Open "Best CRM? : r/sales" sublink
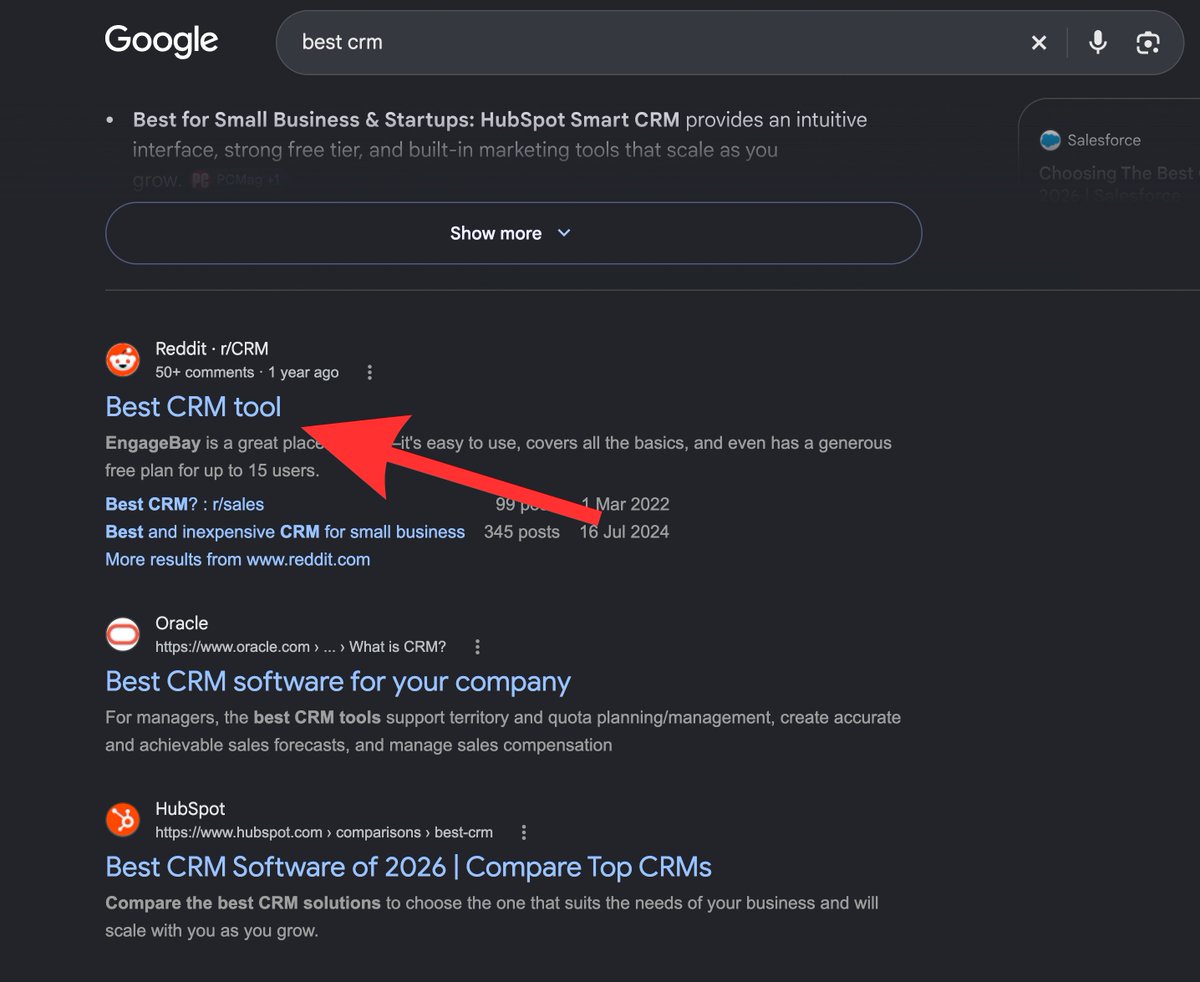The height and width of the screenshot is (982, 1200). pyautogui.click(x=185, y=504)
